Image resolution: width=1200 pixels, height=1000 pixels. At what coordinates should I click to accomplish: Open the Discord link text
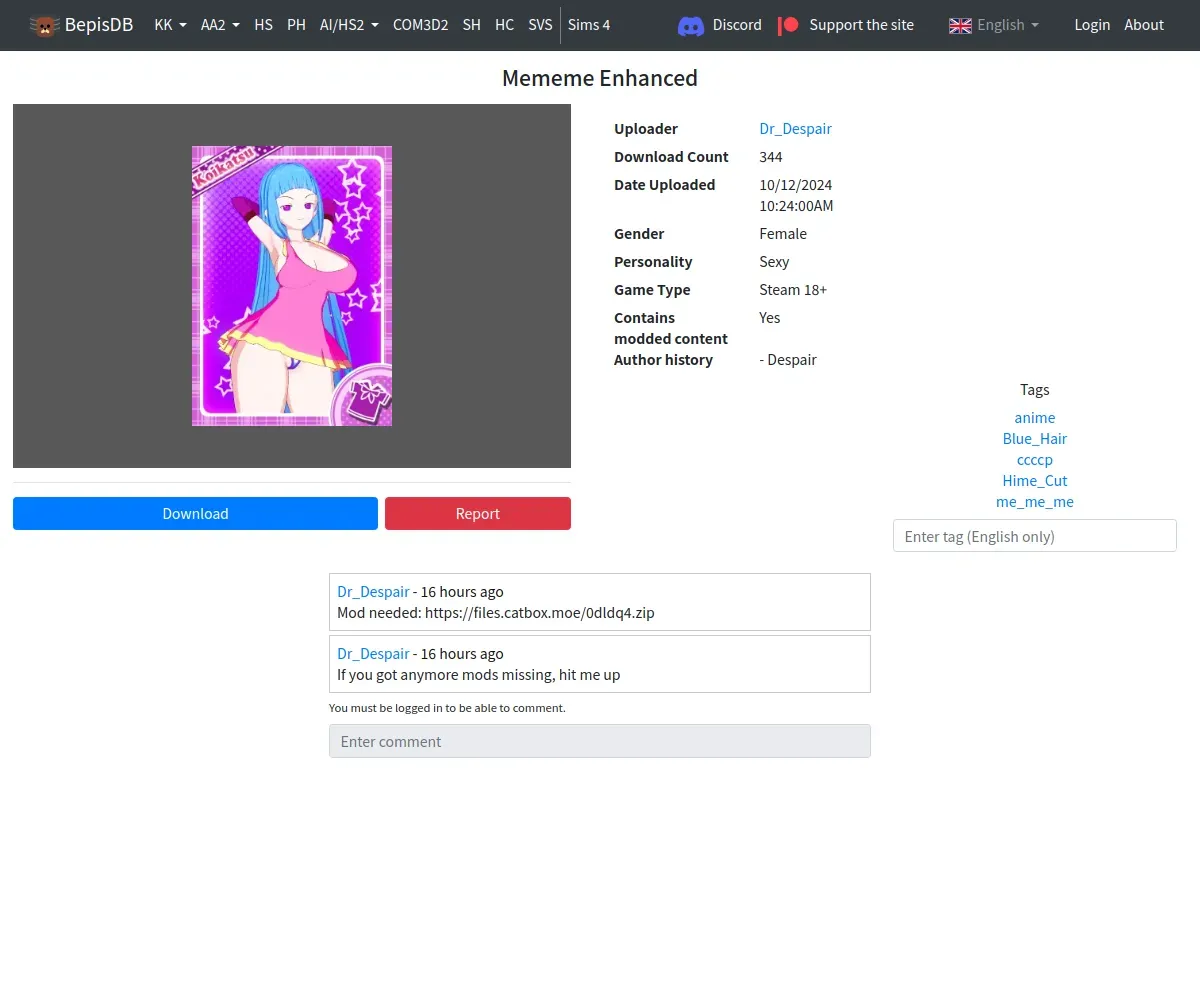(x=737, y=25)
